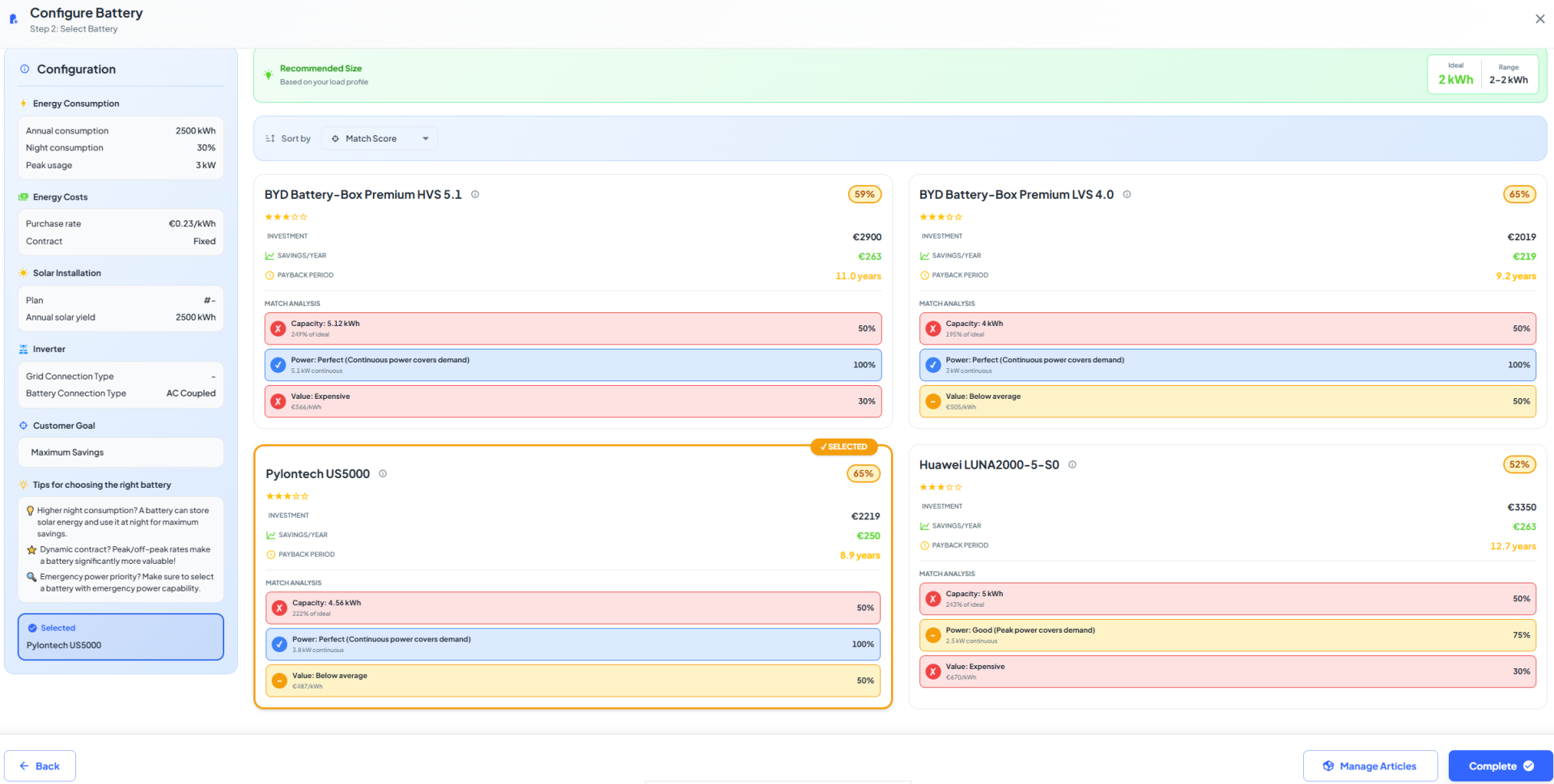Click the 52% match score badge on Huawei
Screen dimensions: 1554x784
click(x=1519, y=464)
